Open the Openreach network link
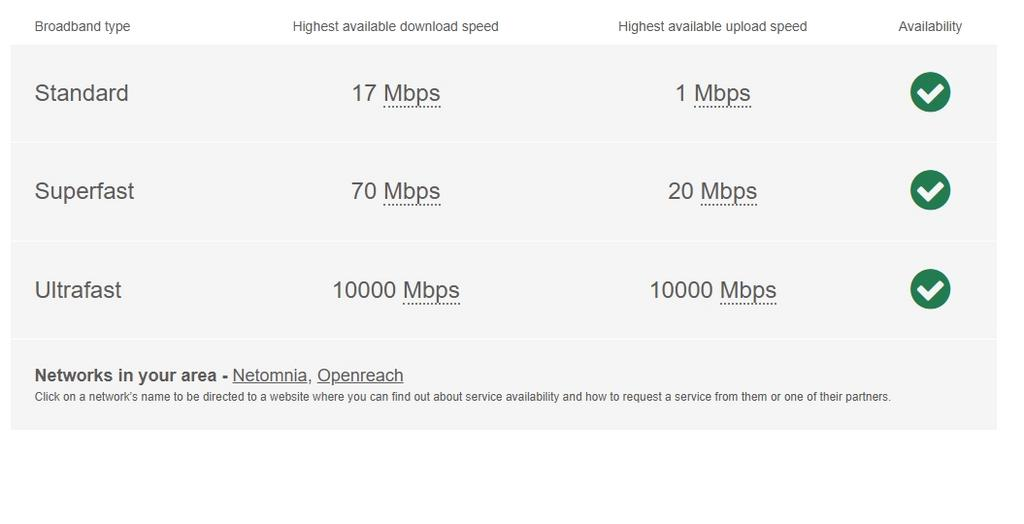This screenshot has width=1024, height=524. click(360, 376)
